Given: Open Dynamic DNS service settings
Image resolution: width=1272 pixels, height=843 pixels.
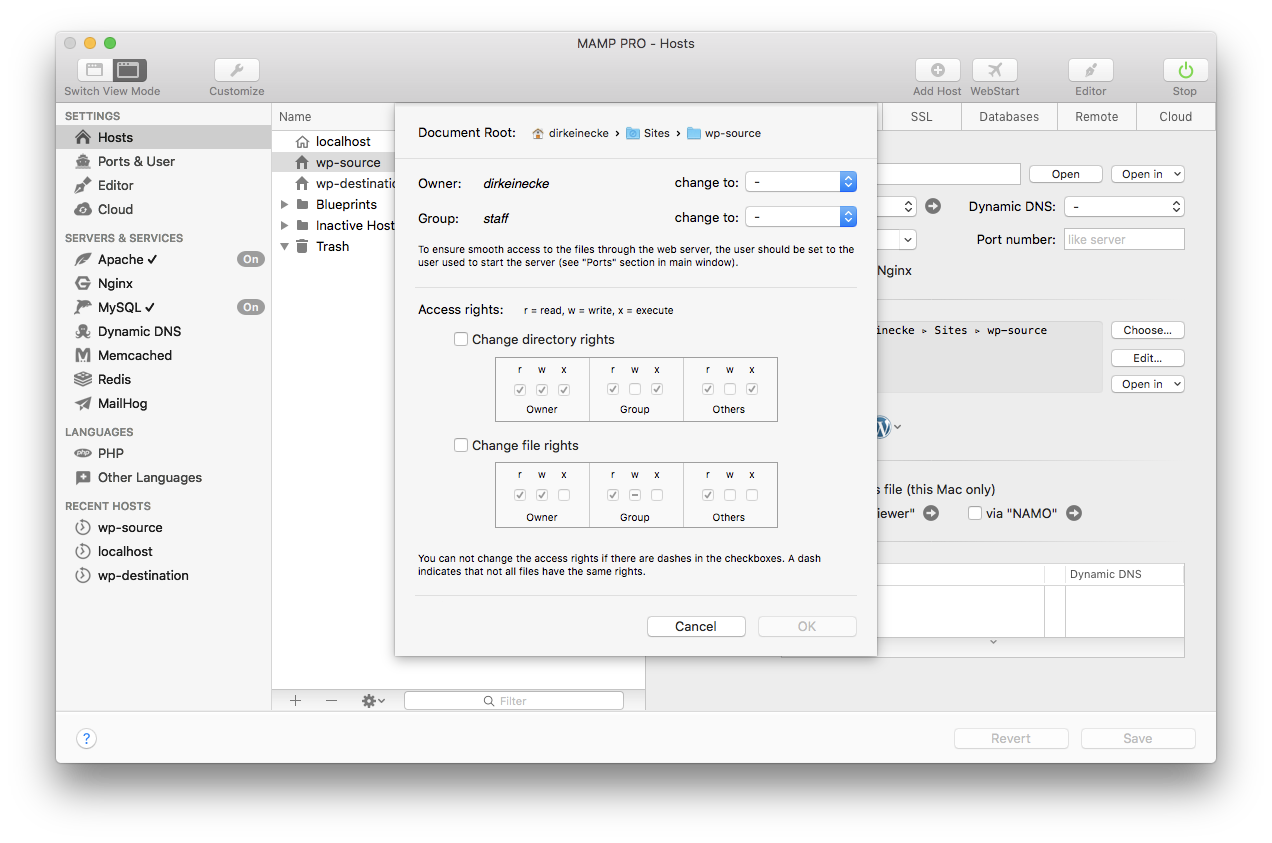Looking at the screenshot, I should click(164, 331).
